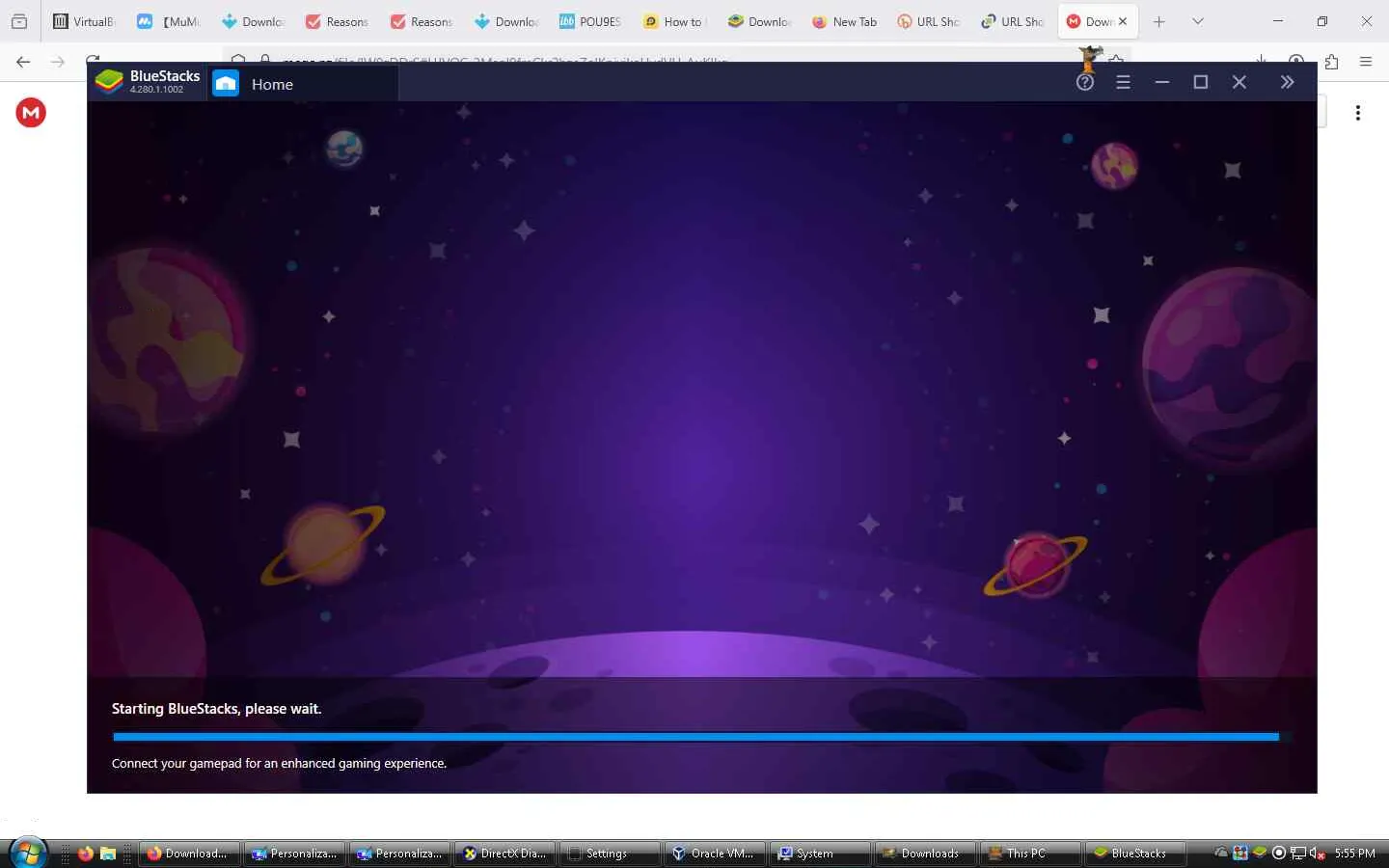Switch to Settings taskbar button
Screen dimensions: 1389x868
611,854
